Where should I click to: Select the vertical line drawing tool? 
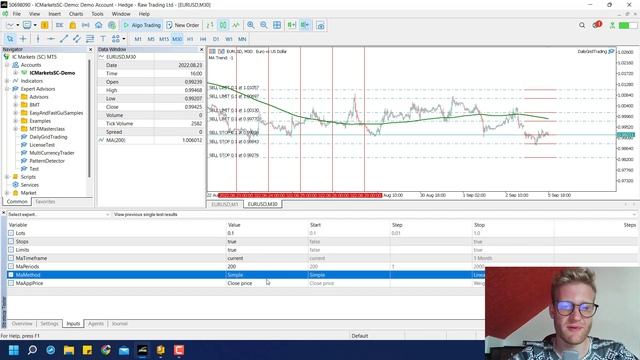pyautogui.click(x=38, y=39)
